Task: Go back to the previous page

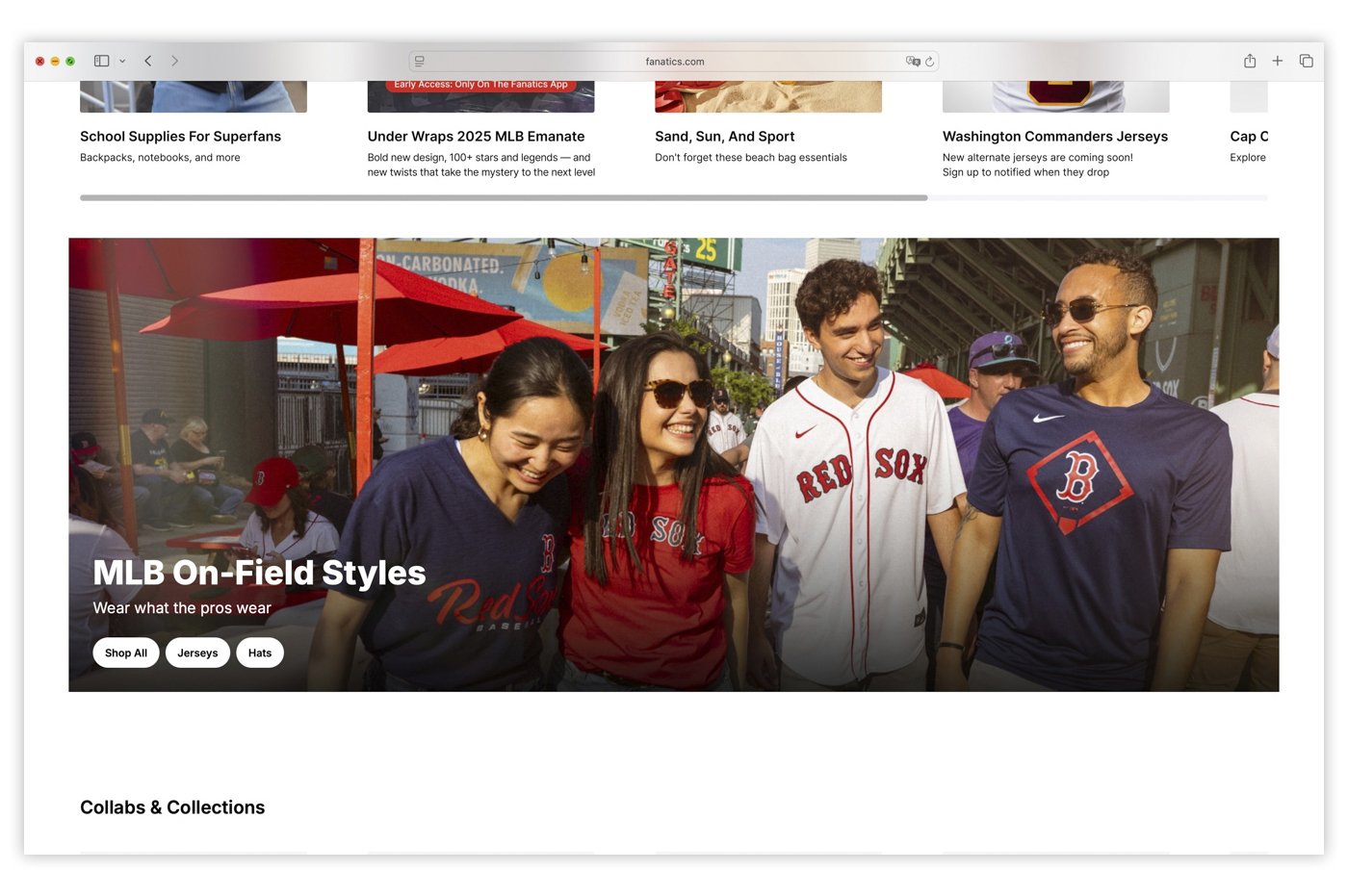Action: coord(148,61)
